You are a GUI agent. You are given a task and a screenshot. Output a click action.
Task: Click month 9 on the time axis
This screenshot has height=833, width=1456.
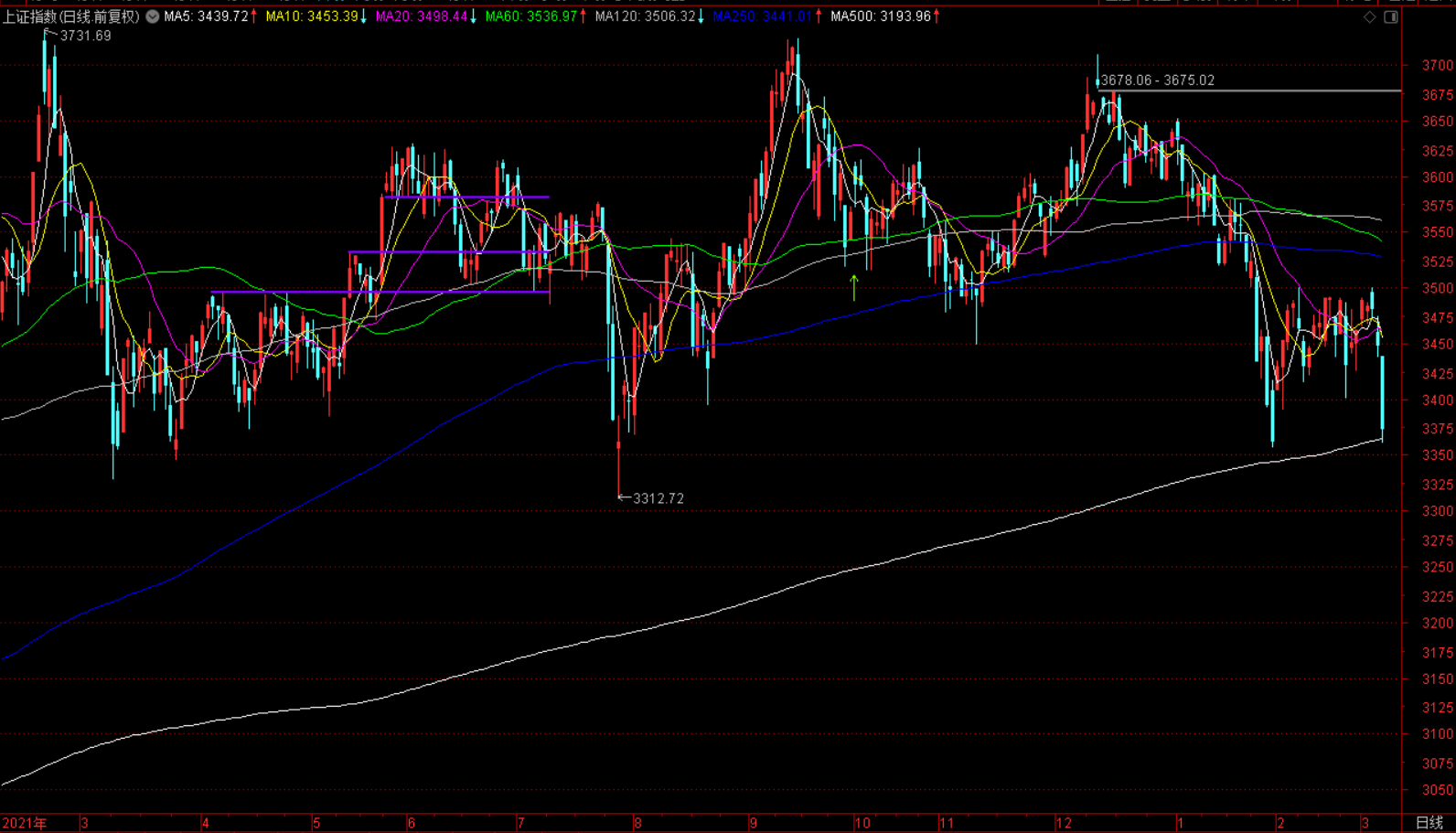coord(753,823)
